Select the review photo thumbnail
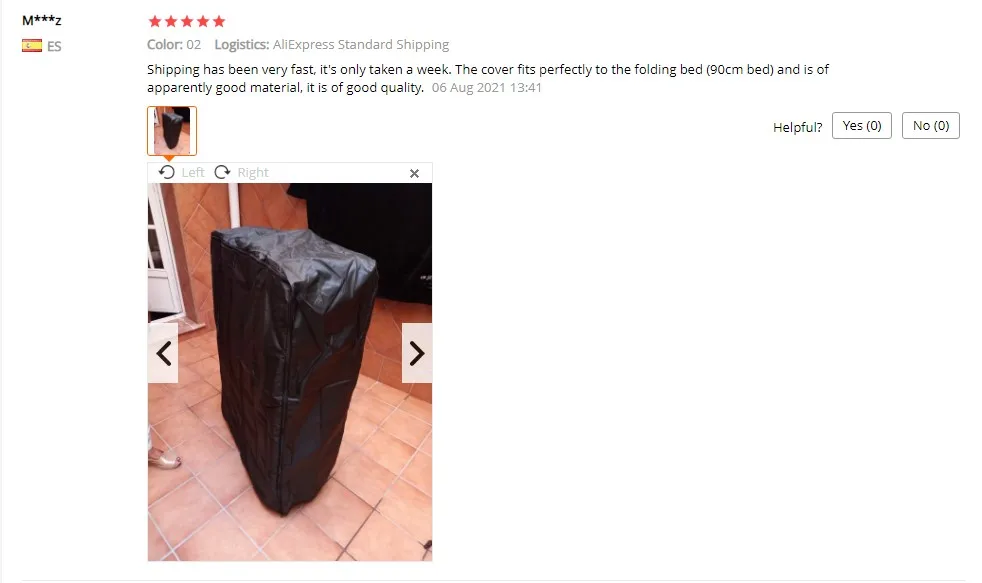 [172, 131]
